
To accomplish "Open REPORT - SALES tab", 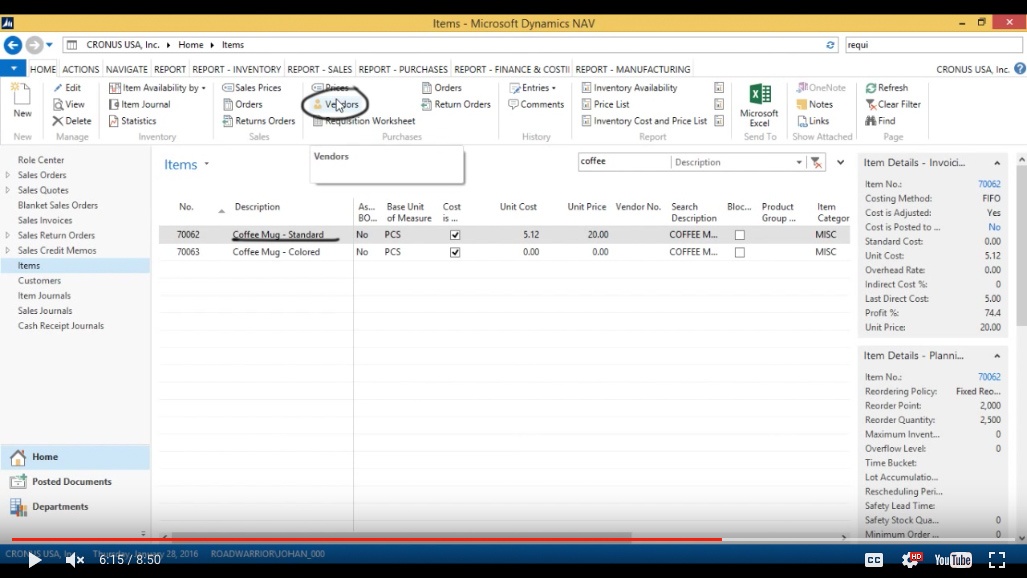I will click(x=320, y=69).
